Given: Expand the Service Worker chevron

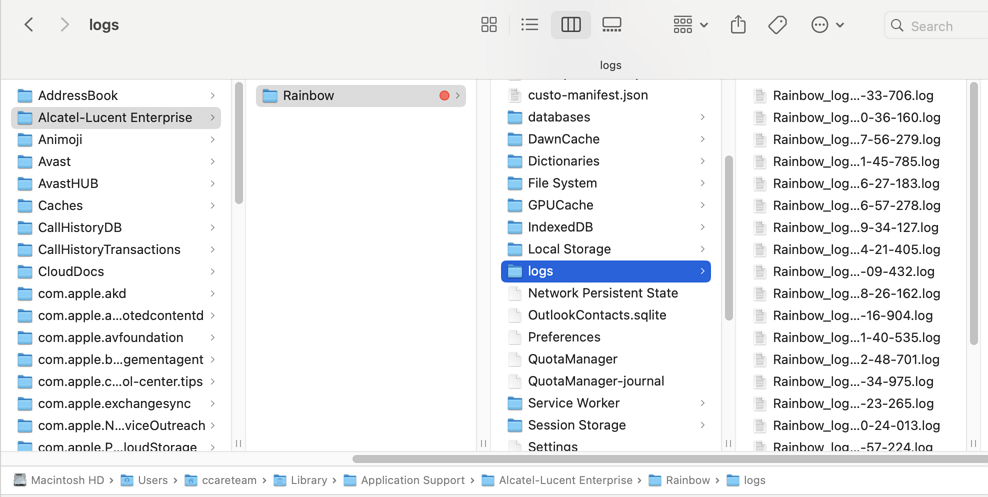Looking at the screenshot, I should pyautogui.click(x=702, y=403).
